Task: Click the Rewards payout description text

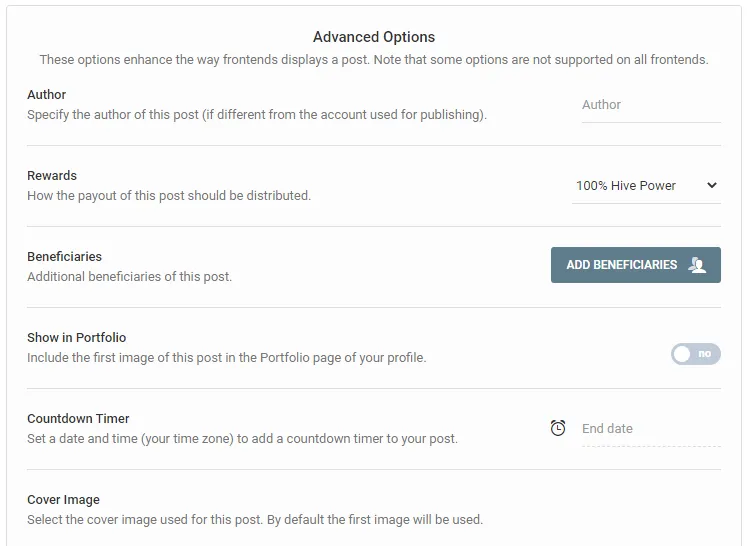Action: [169, 195]
